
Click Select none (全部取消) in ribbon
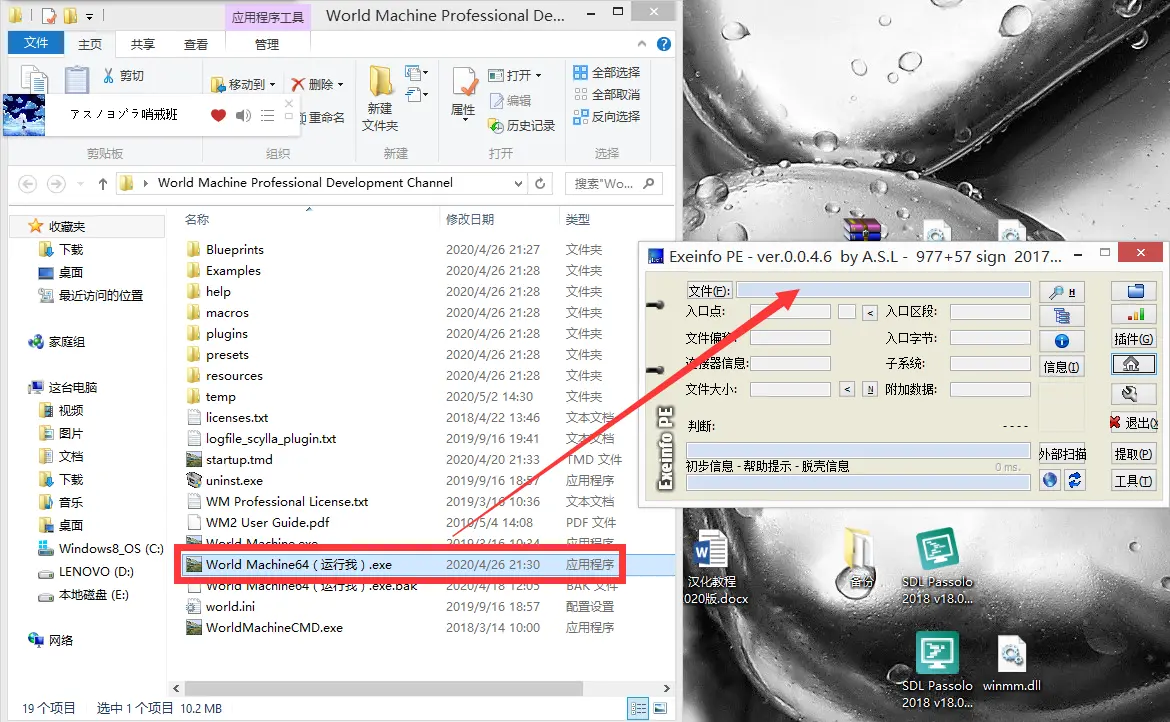[x=607, y=95]
